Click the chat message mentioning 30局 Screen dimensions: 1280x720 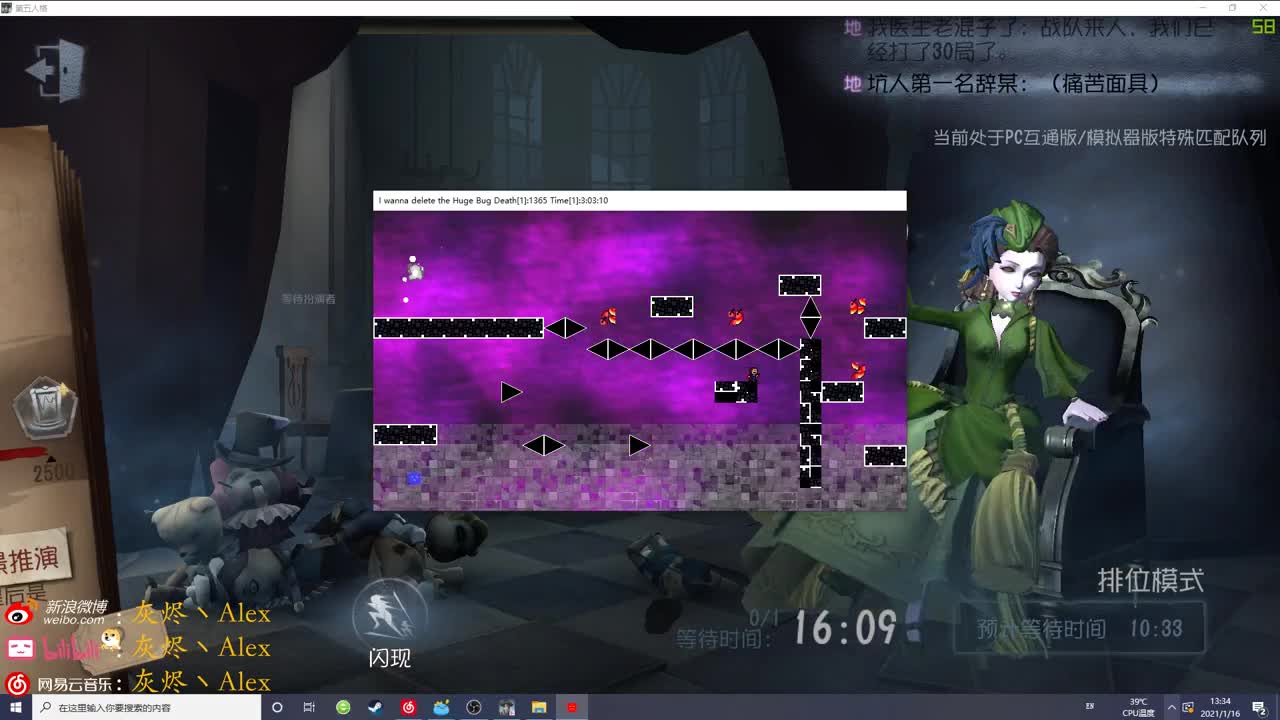coord(1028,39)
